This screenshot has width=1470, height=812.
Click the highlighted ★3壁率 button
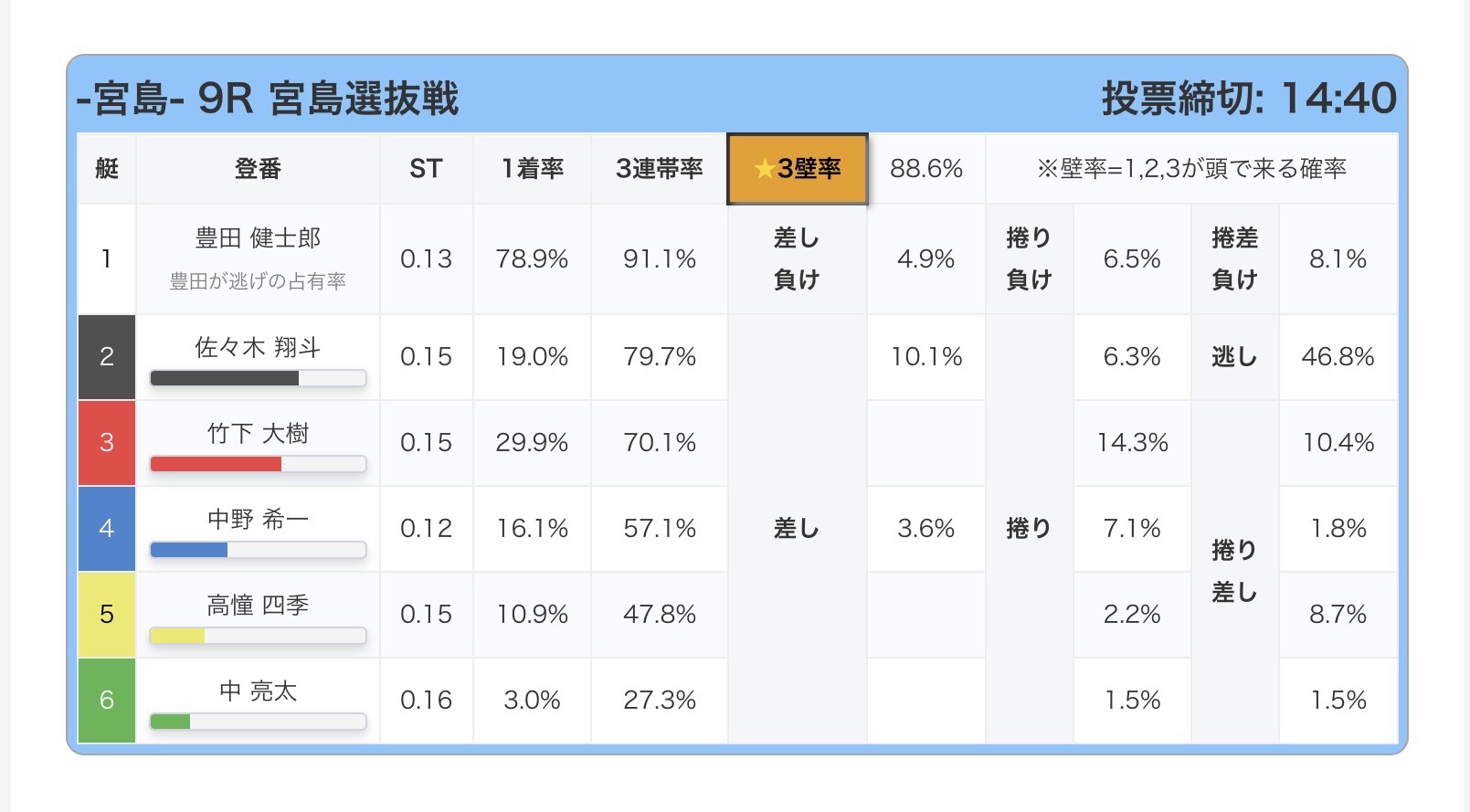tap(797, 169)
